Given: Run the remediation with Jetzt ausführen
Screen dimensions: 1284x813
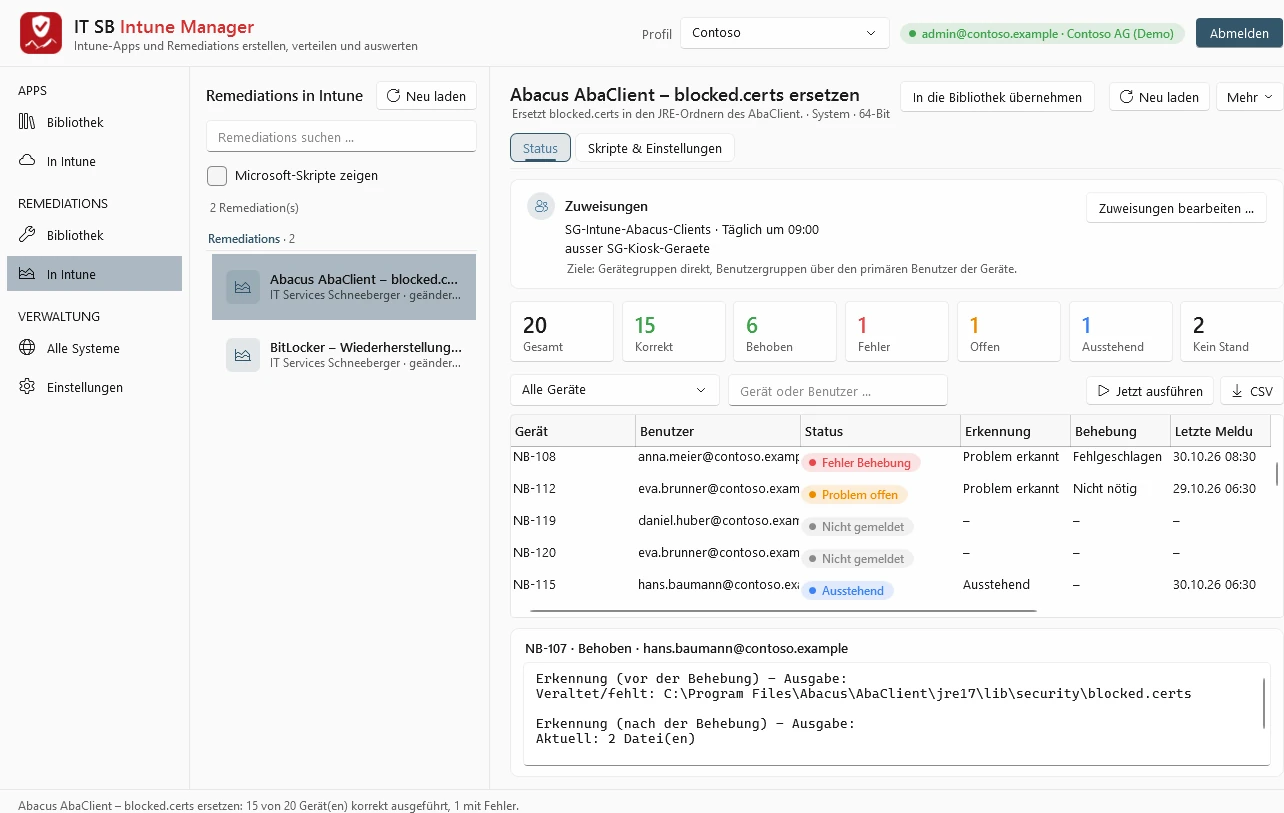Looking at the screenshot, I should (1151, 391).
